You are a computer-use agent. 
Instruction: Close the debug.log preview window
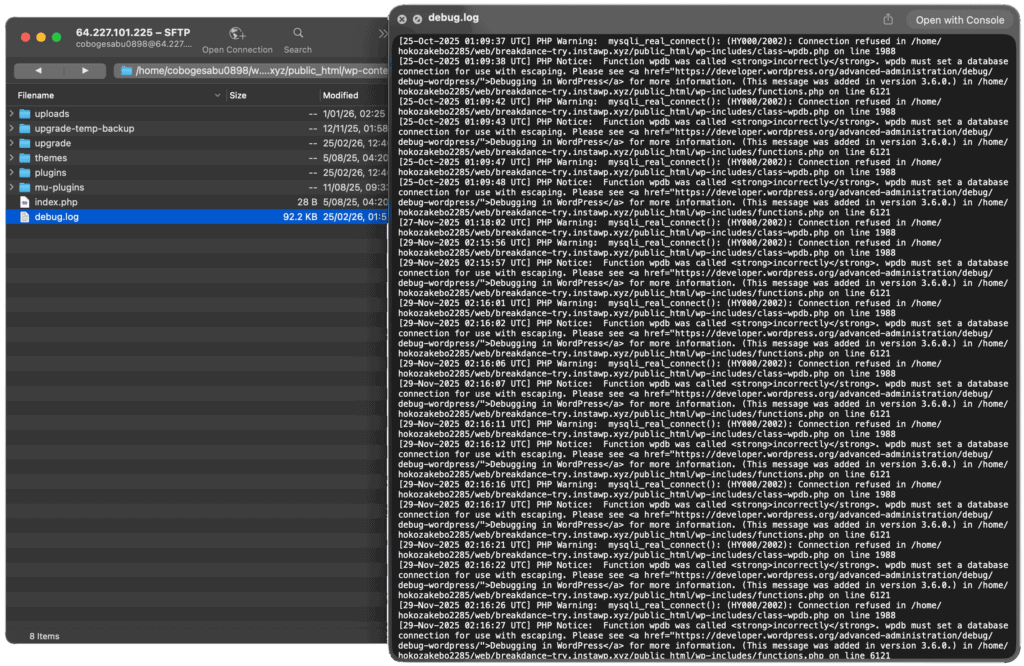[402, 19]
